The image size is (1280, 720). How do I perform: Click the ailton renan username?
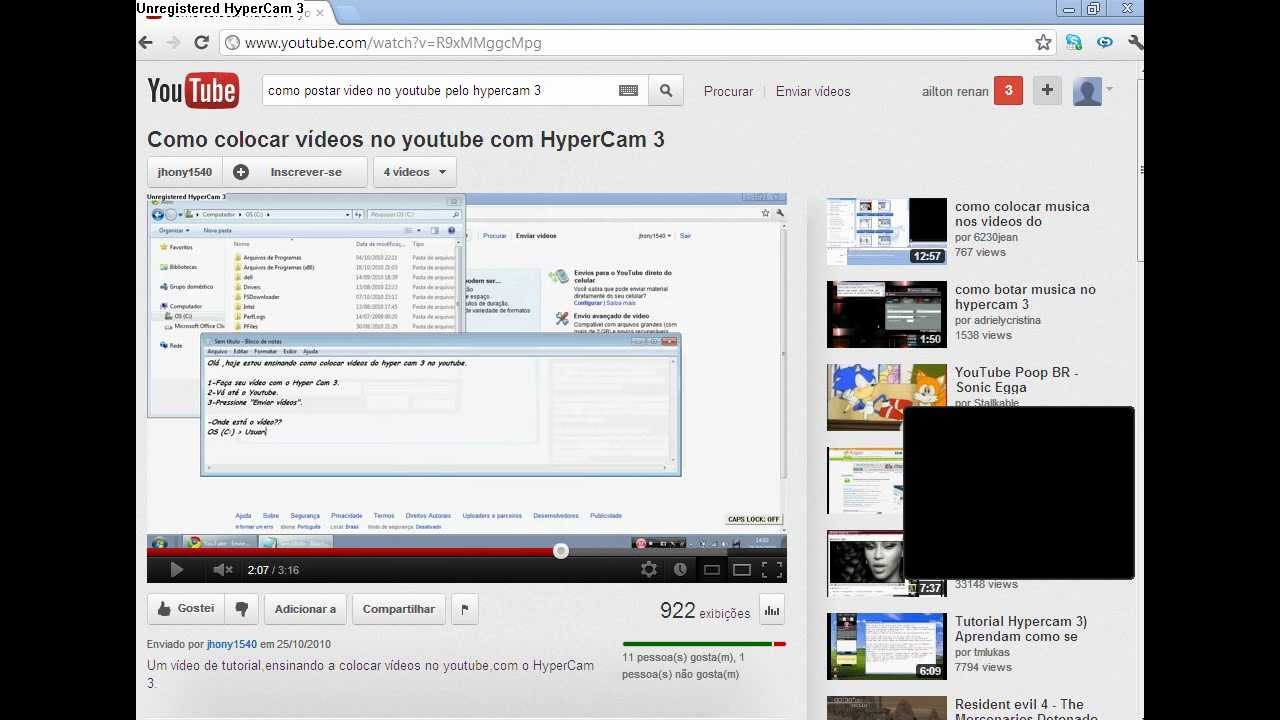955,91
